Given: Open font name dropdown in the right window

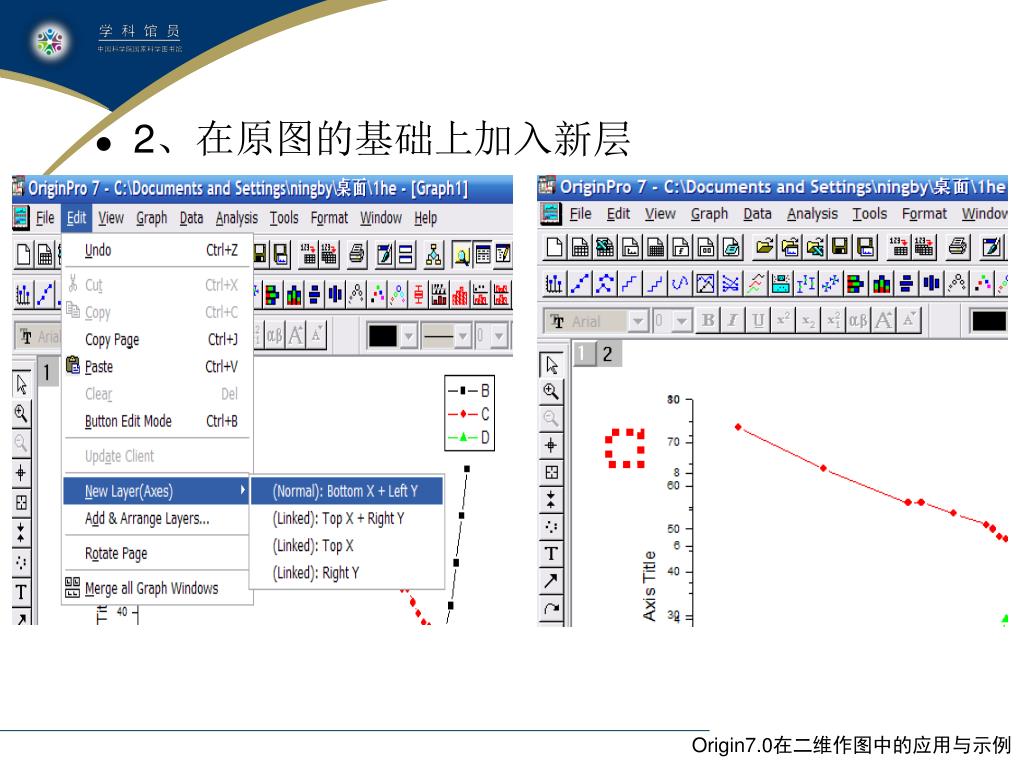Looking at the screenshot, I should [638, 321].
